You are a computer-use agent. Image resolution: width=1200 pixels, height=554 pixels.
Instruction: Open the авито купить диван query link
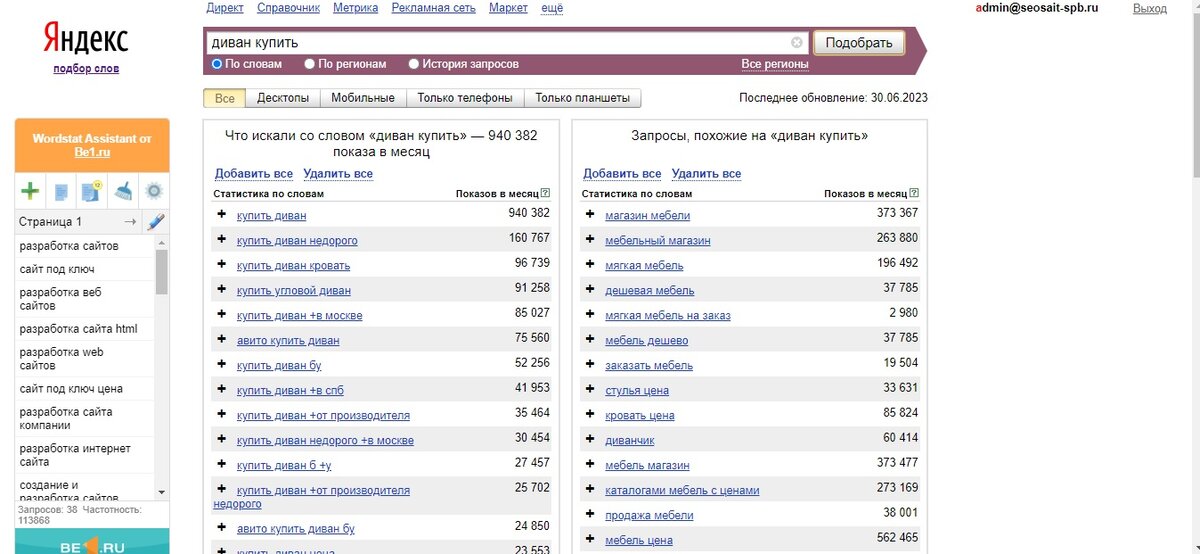point(288,341)
